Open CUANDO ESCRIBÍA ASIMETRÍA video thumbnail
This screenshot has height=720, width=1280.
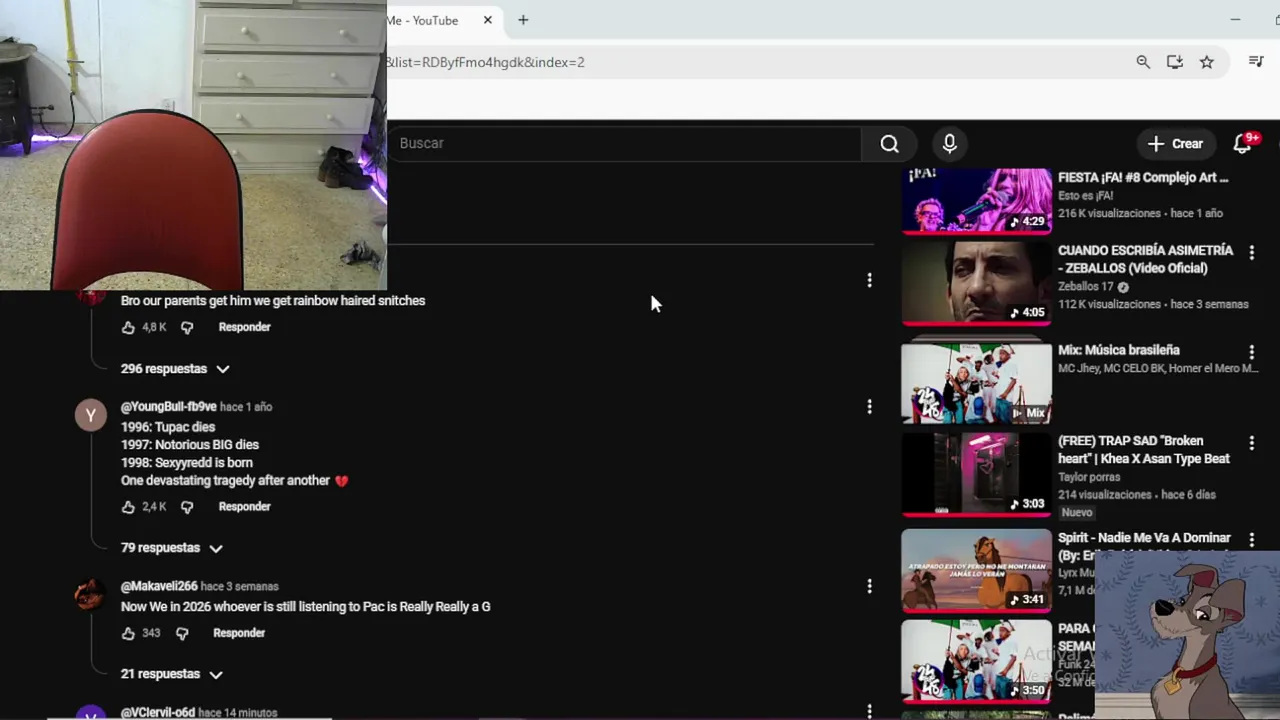pyautogui.click(x=977, y=283)
